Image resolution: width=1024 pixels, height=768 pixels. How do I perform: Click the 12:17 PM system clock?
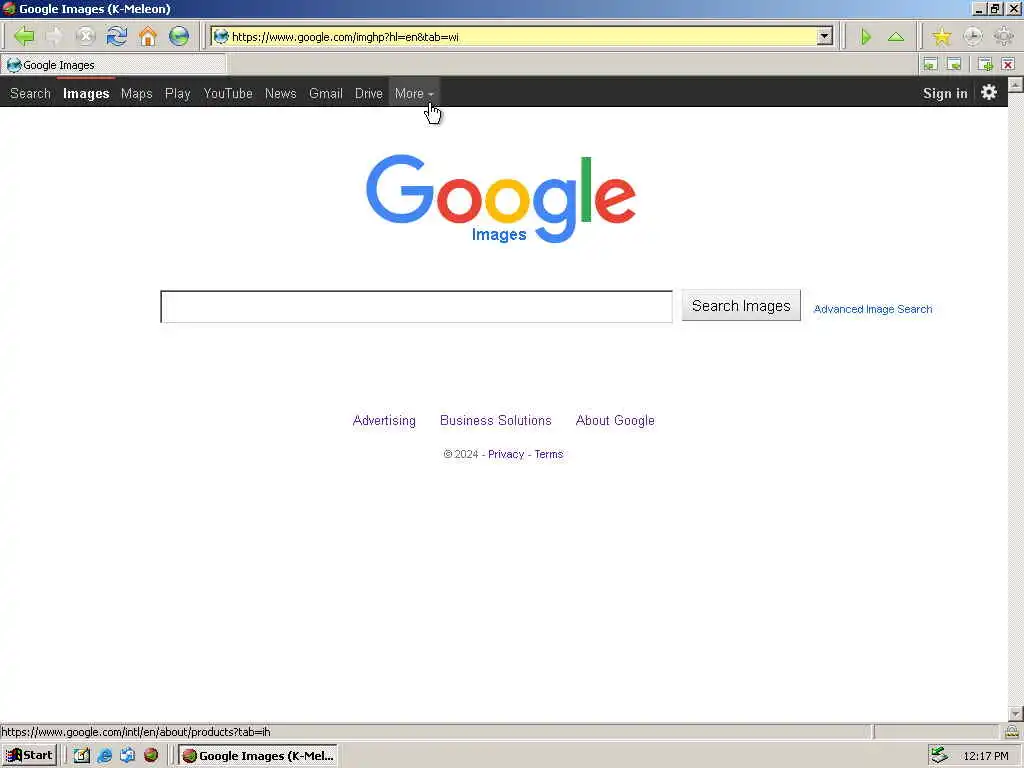pyautogui.click(x=985, y=756)
